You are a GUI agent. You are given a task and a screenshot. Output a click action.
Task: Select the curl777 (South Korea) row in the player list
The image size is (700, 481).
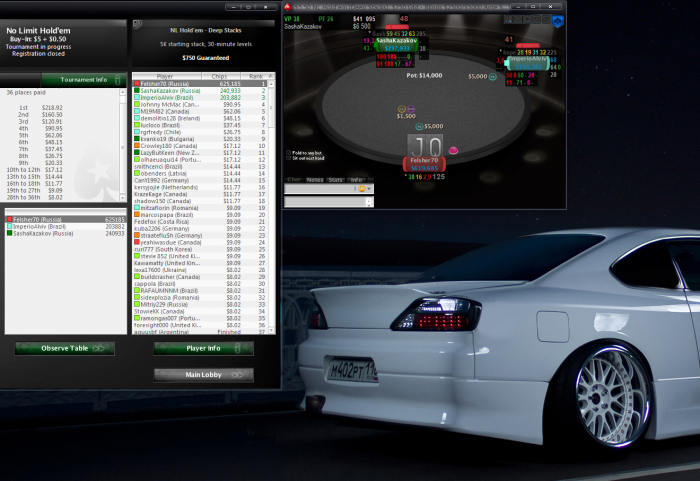click(200, 249)
